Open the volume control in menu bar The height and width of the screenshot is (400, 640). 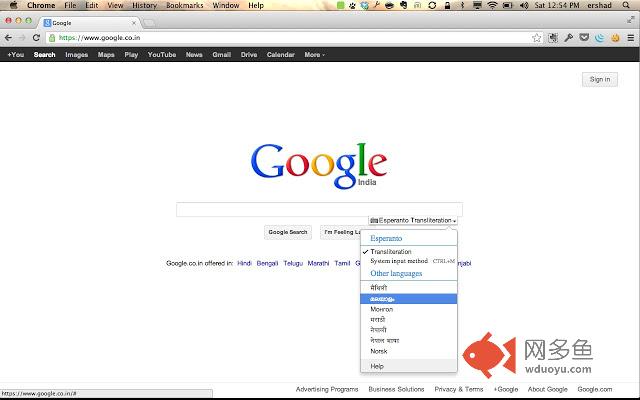pos(524,5)
